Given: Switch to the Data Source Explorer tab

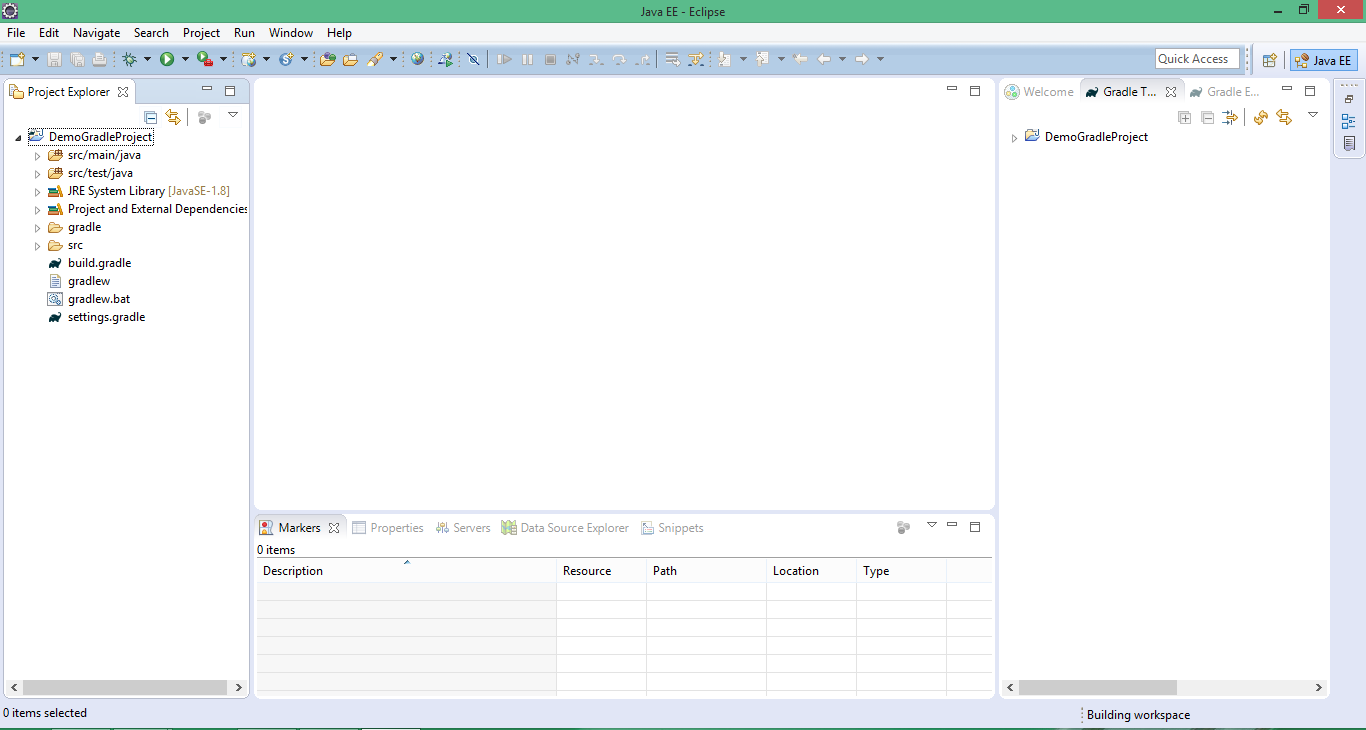Looking at the screenshot, I should 565,528.
